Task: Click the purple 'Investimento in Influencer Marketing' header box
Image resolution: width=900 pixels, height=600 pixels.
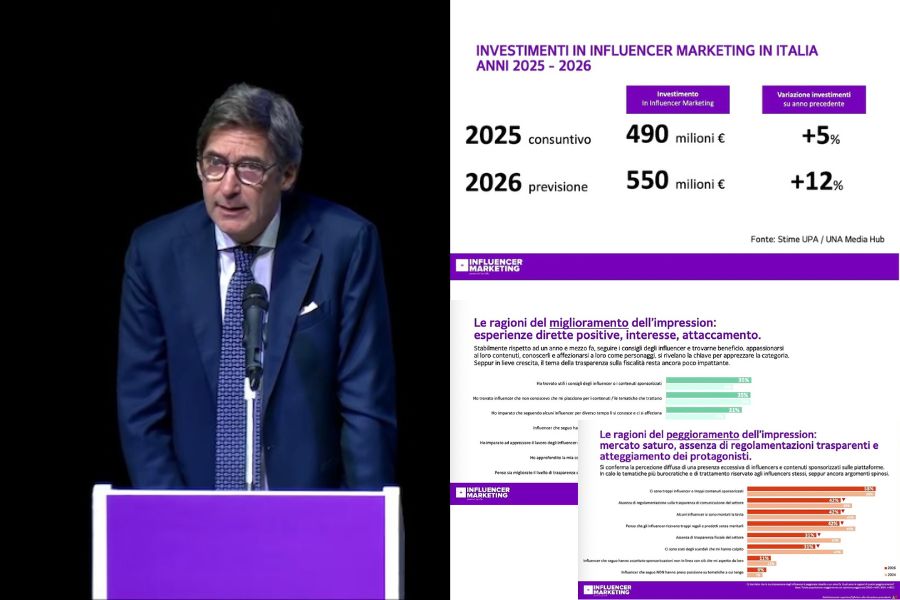Action: tap(678, 99)
